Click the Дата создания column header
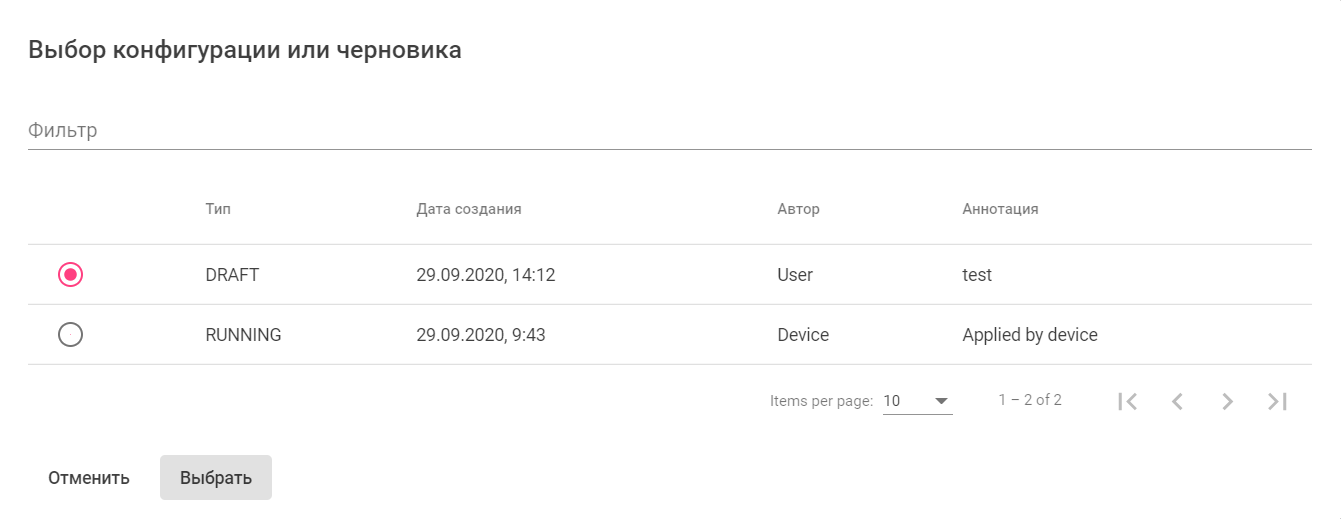Image resolution: width=1341 pixels, height=519 pixels. click(469, 209)
